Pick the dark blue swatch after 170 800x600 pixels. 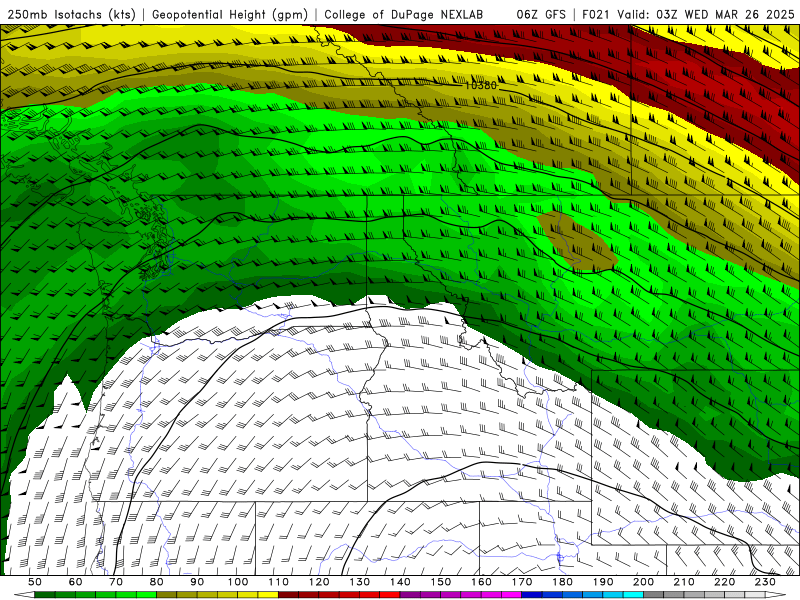point(532,595)
